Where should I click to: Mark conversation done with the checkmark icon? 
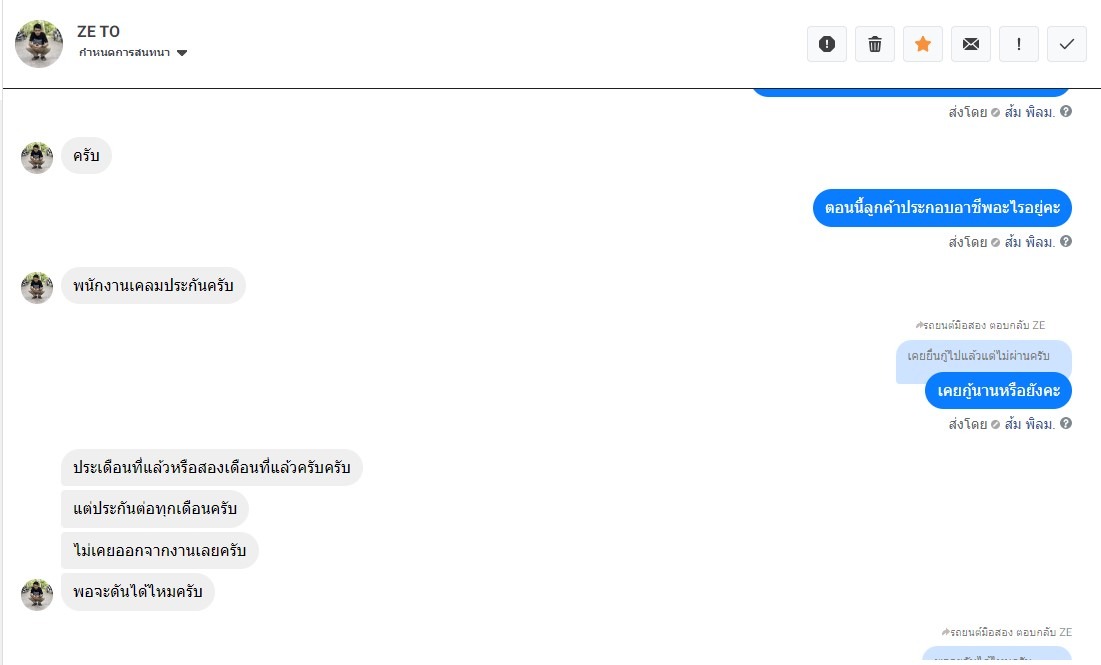(x=1067, y=44)
